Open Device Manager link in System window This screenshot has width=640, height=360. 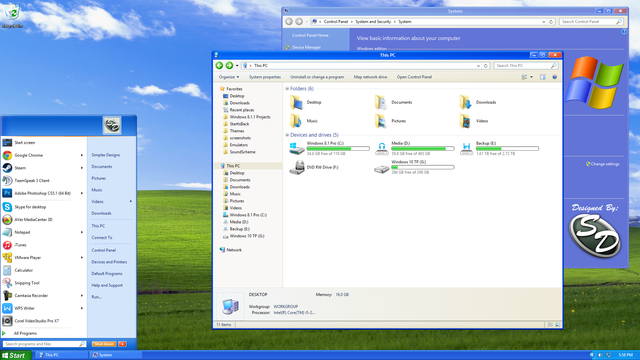point(306,47)
